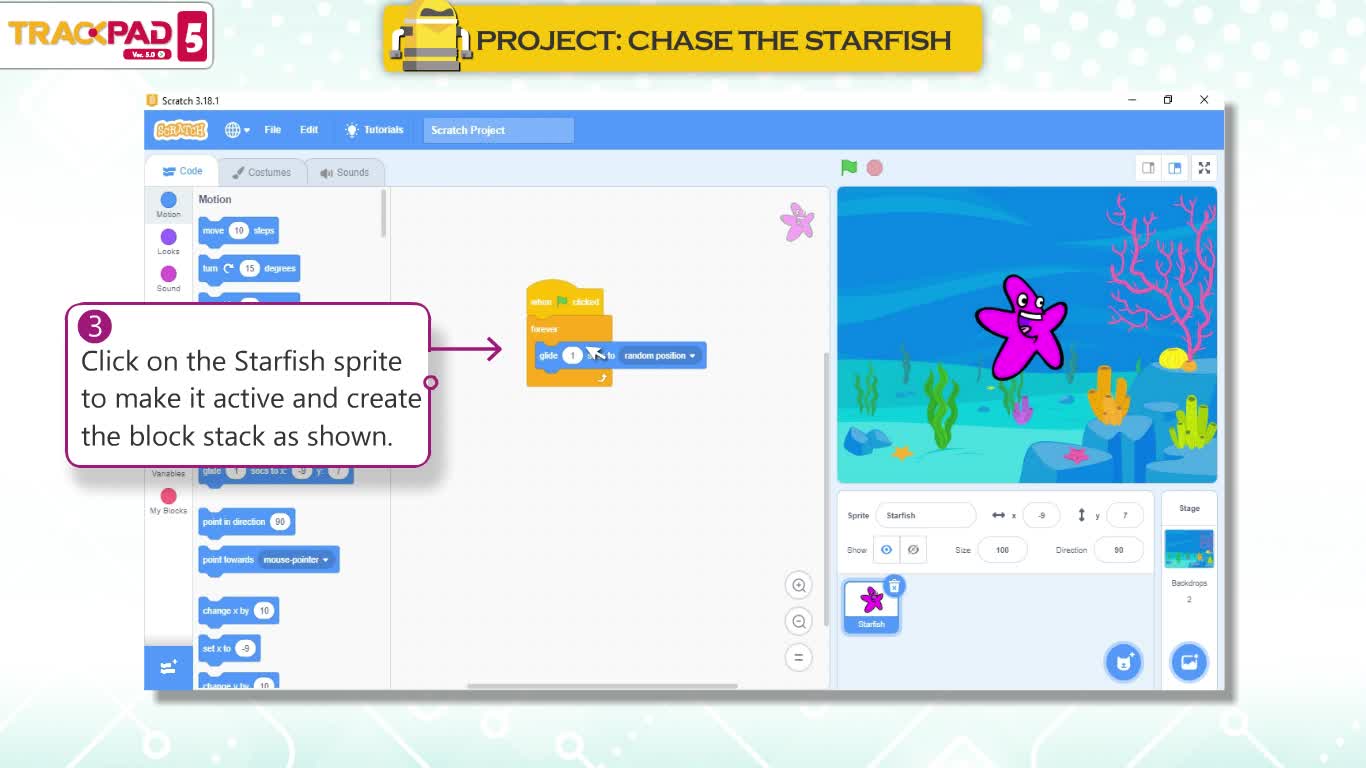Edit the sprite Size field
Screen dimensions: 1366x768
[1002, 550]
